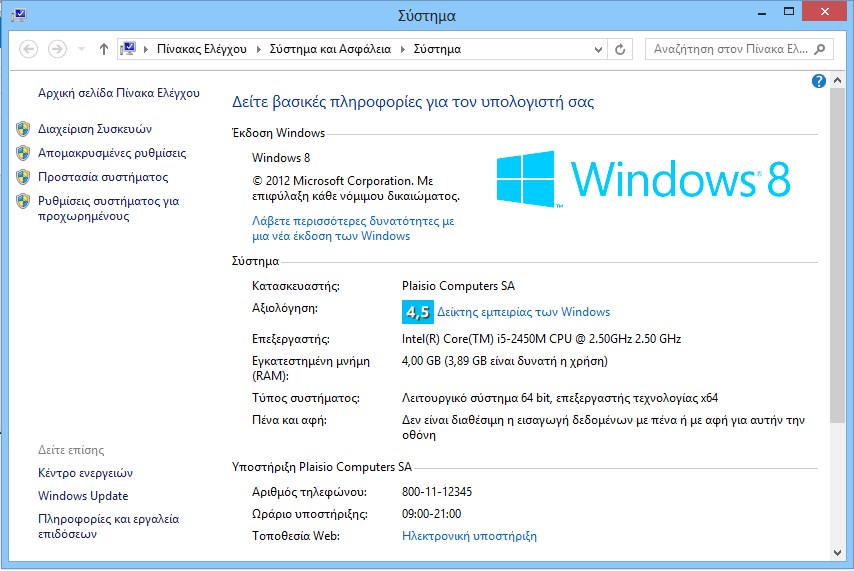This screenshot has height=571, width=854.
Task: Open the recent locations dropdown arrow
Action: pos(82,49)
